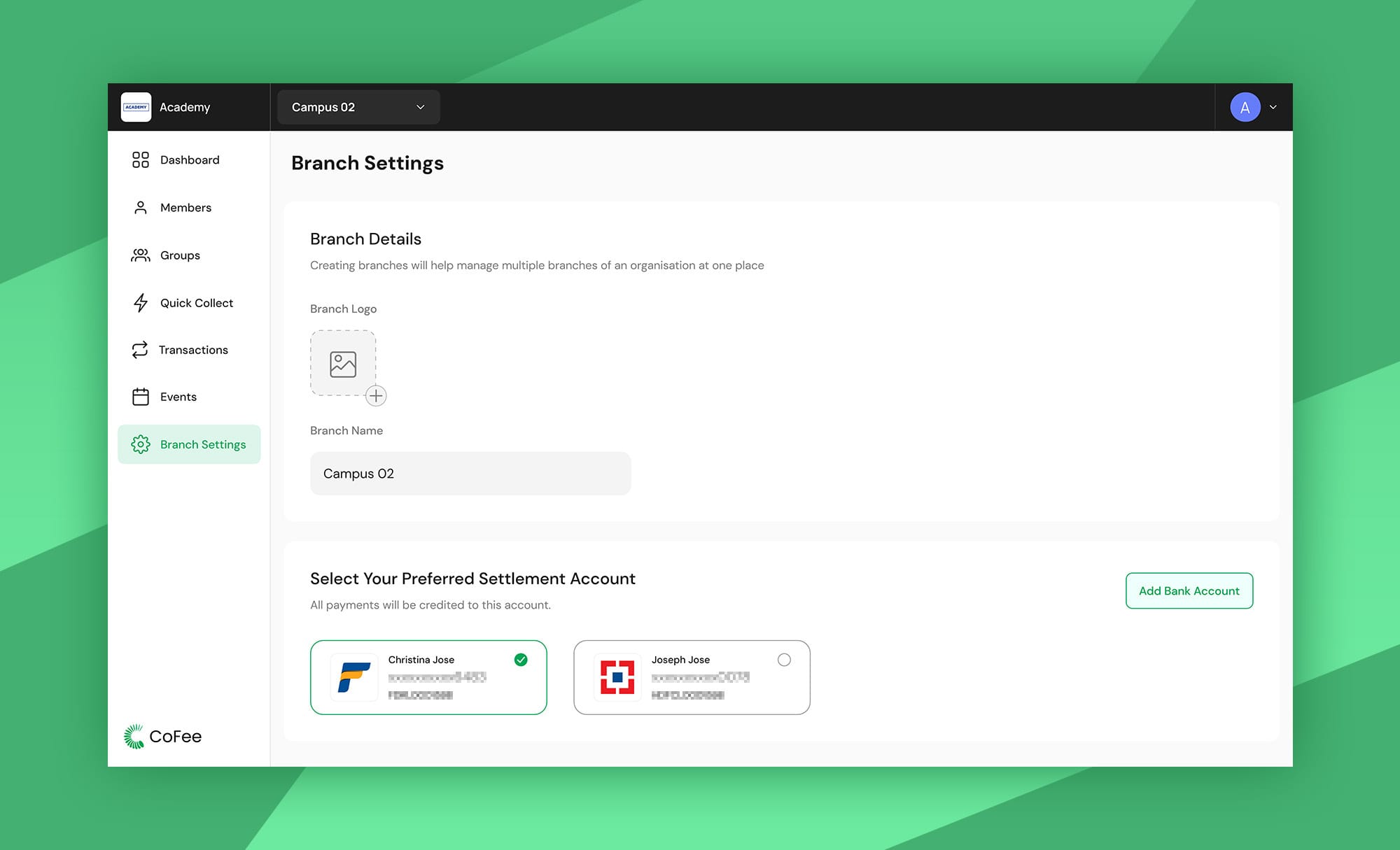
Task: Click the Dashboard grid icon
Action: (x=141, y=160)
